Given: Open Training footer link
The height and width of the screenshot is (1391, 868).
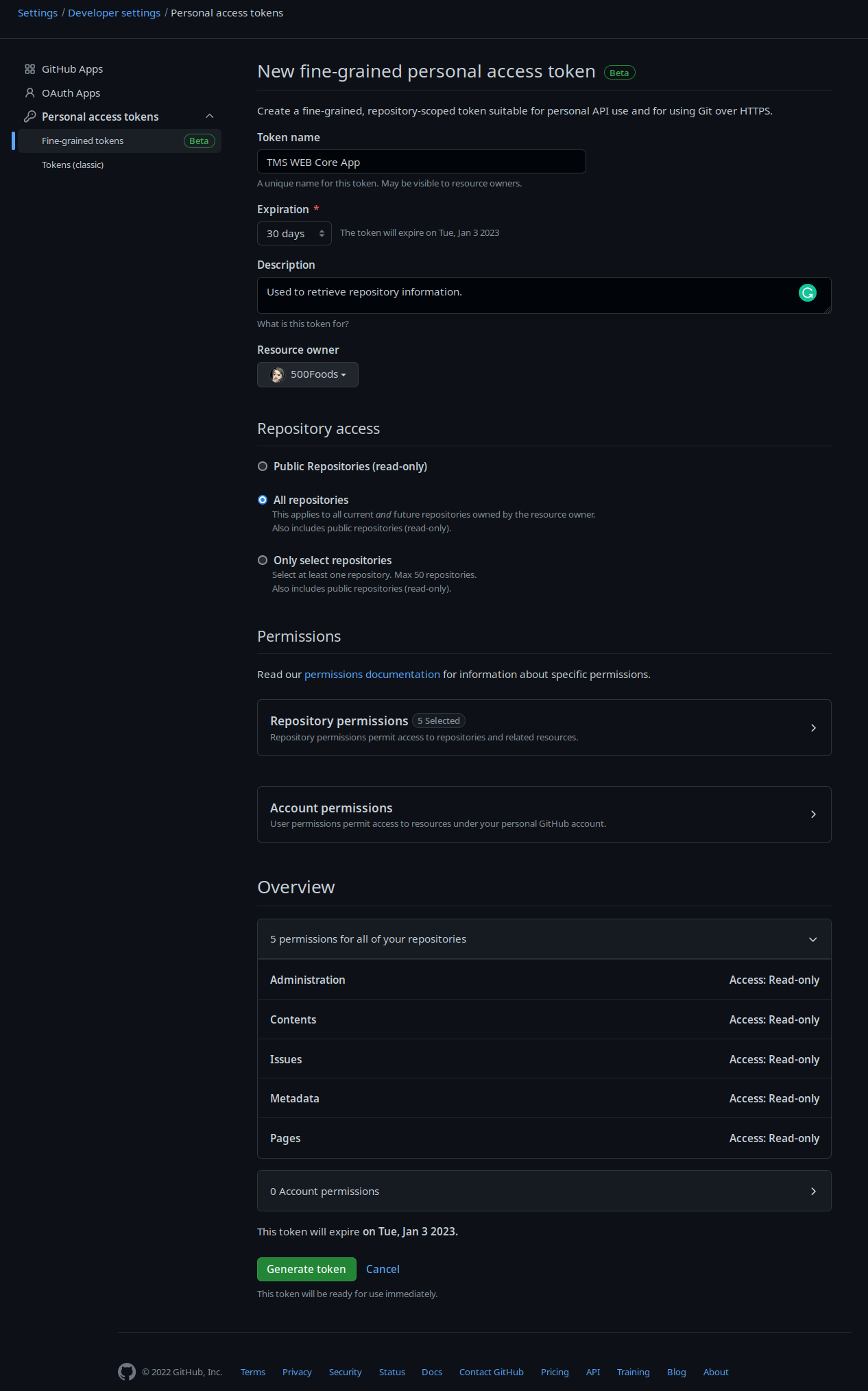Looking at the screenshot, I should pyautogui.click(x=634, y=1372).
